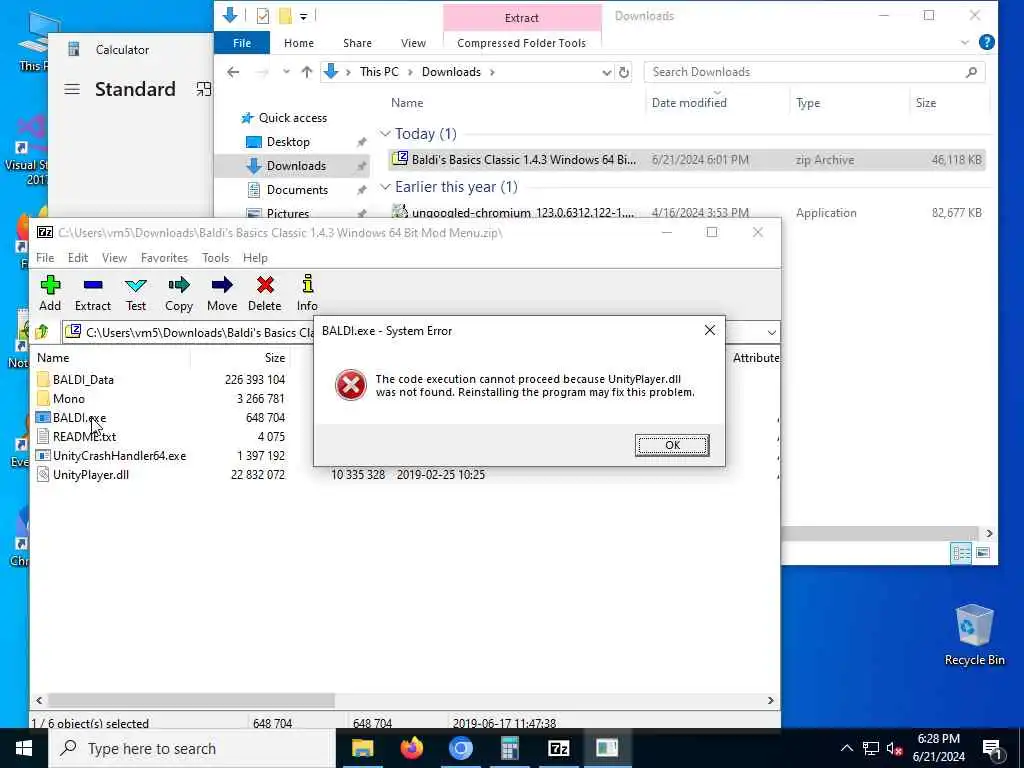Click the Extract icon in 7-Zip toolbar
1024x768 pixels.
93,293
